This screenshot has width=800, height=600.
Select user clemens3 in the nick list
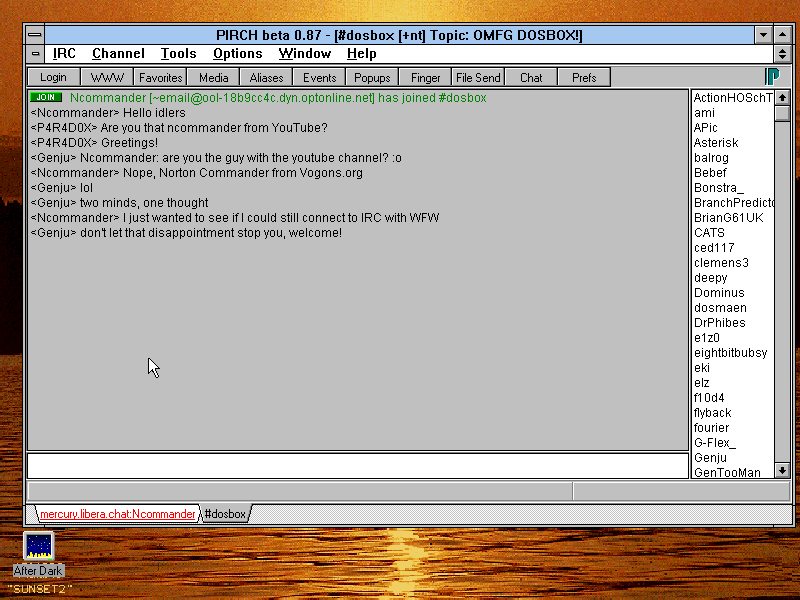733,263
